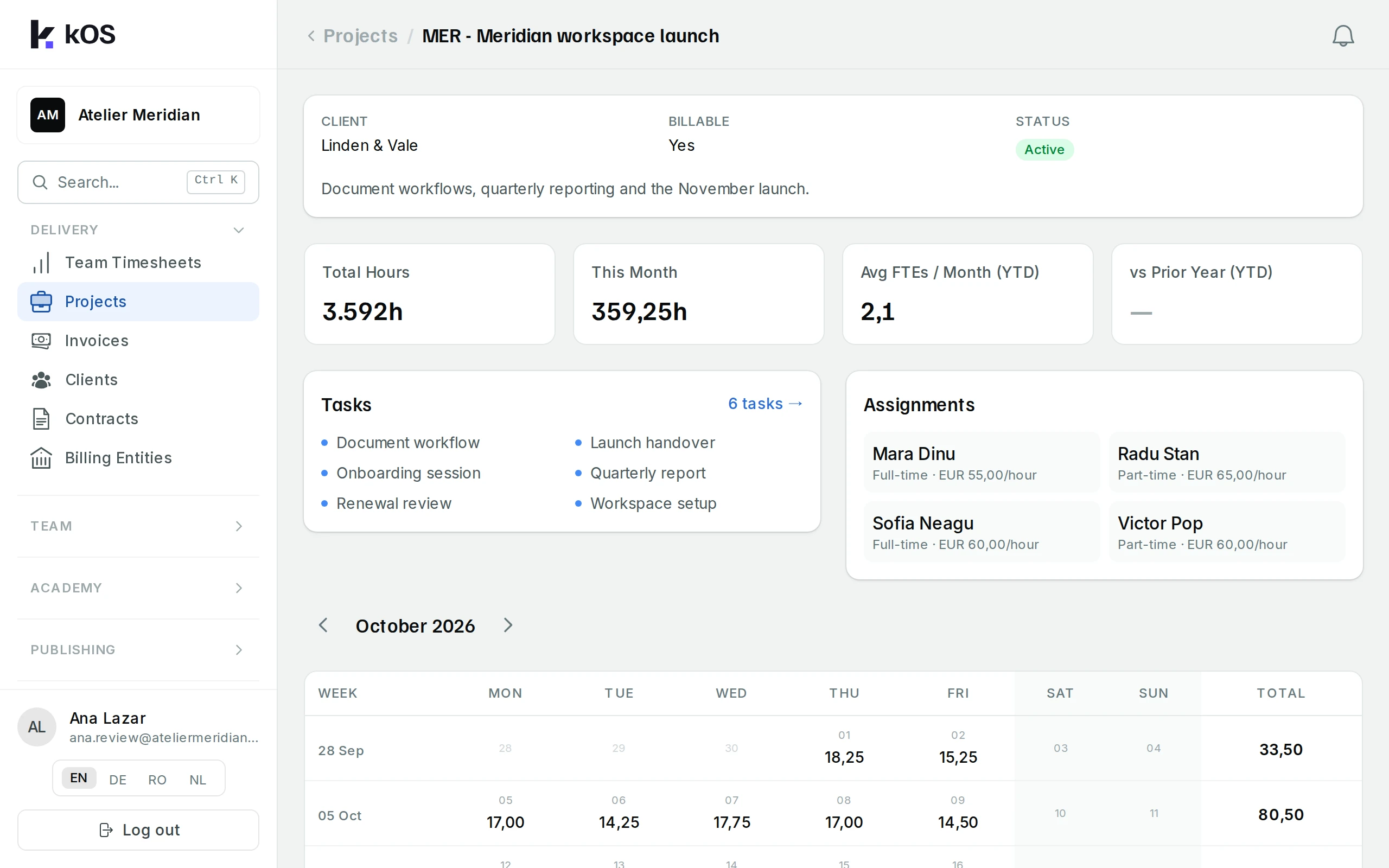Click the search magnifier icon

[40, 183]
